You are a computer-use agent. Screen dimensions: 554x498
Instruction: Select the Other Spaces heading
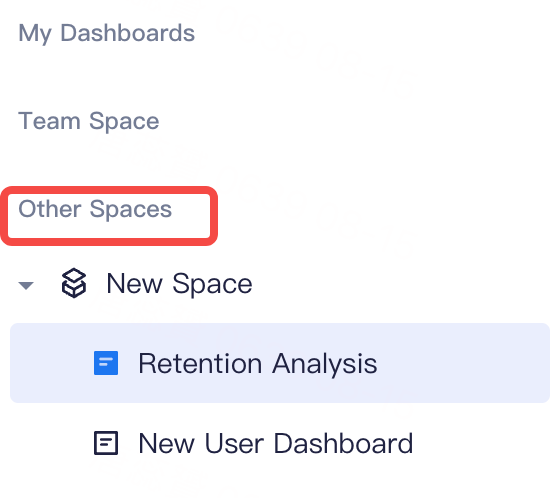click(95, 209)
